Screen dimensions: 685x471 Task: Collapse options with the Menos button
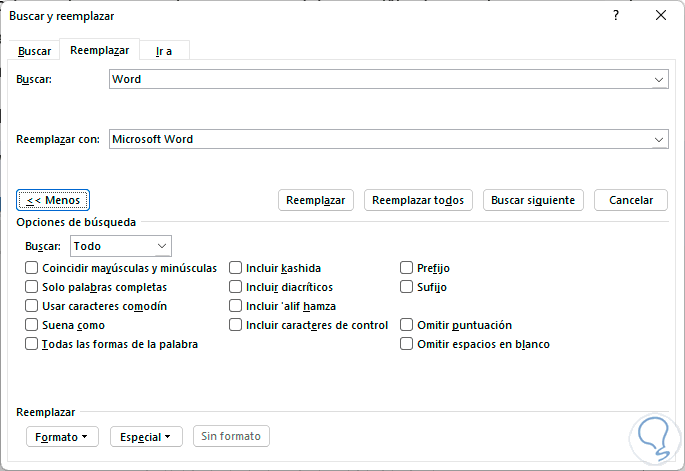(54, 200)
